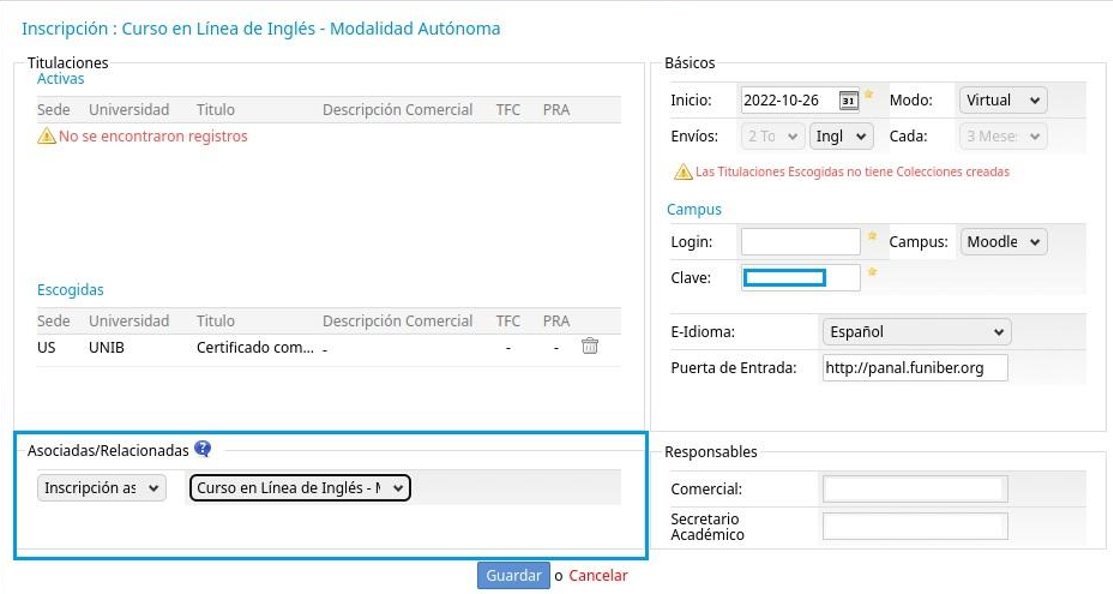Expand the Curso en Línea de Inglés dropdown
Screen dimensions: 1113x594
tap(300, 488)
